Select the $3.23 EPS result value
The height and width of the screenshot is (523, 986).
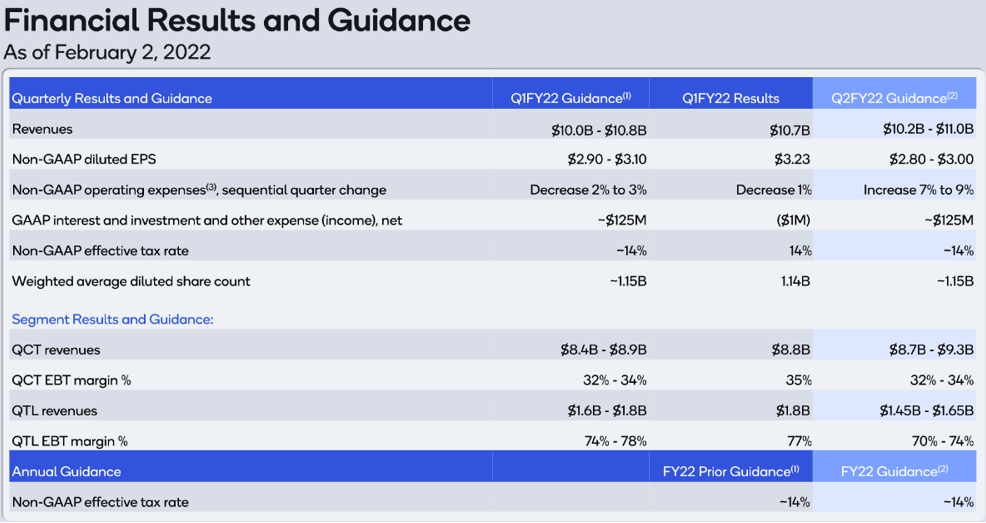792,160
